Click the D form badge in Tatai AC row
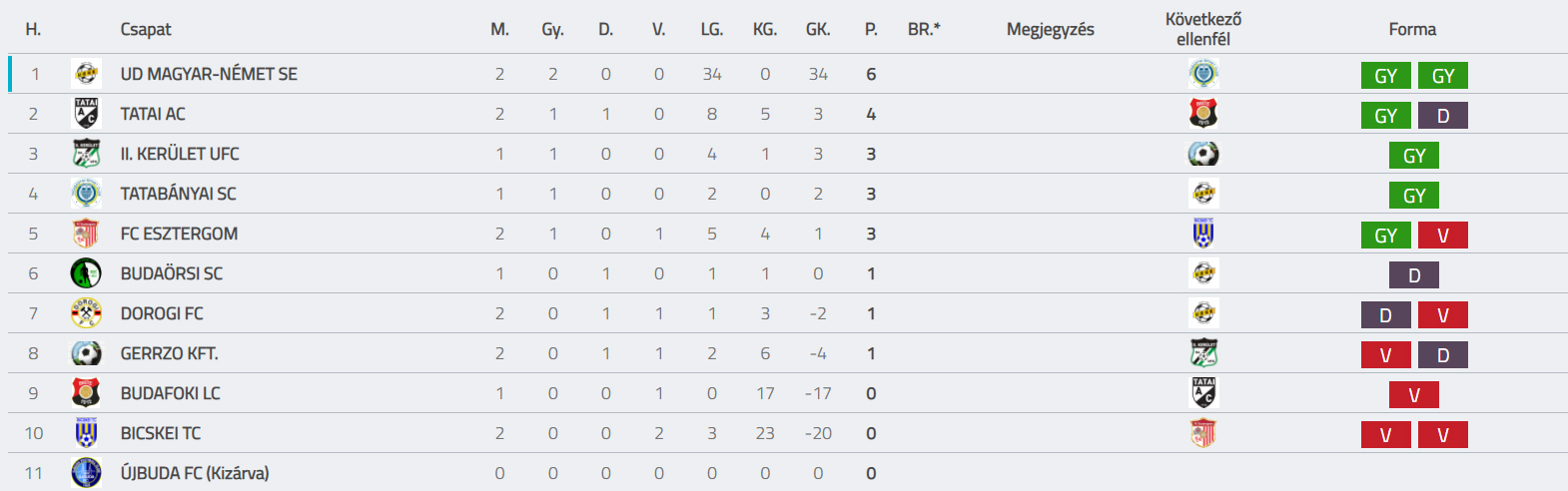This screenshot has height=491, width=1568. click(x=1443, y=116)
